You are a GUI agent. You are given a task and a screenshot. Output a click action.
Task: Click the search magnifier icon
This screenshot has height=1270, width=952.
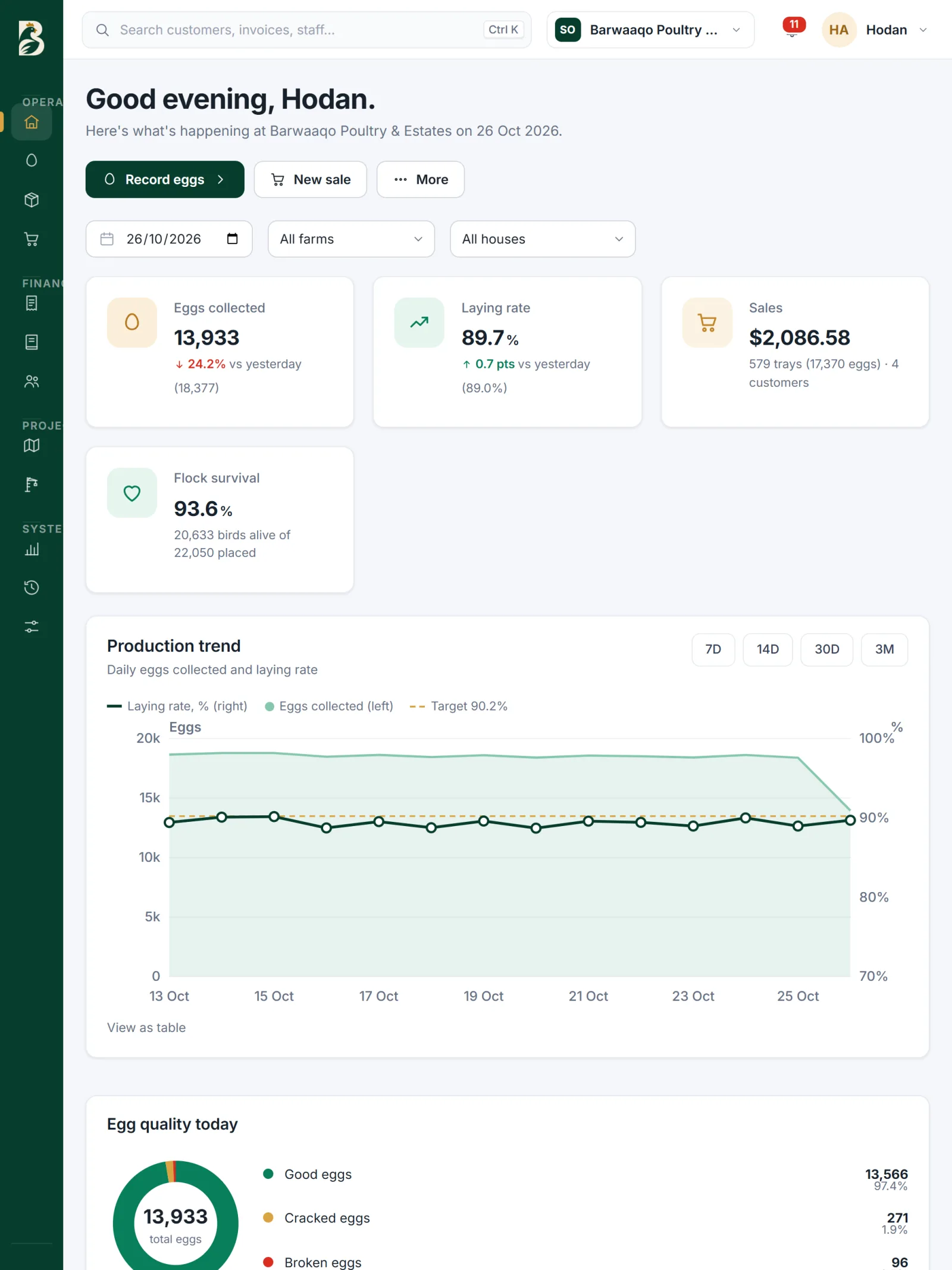pos(102,30)
